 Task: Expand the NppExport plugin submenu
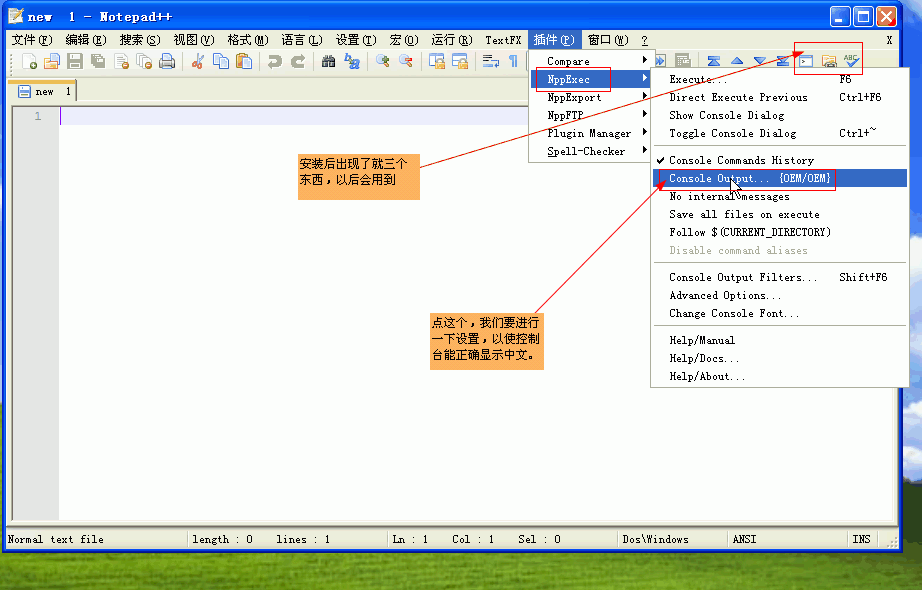click(590, 97)
